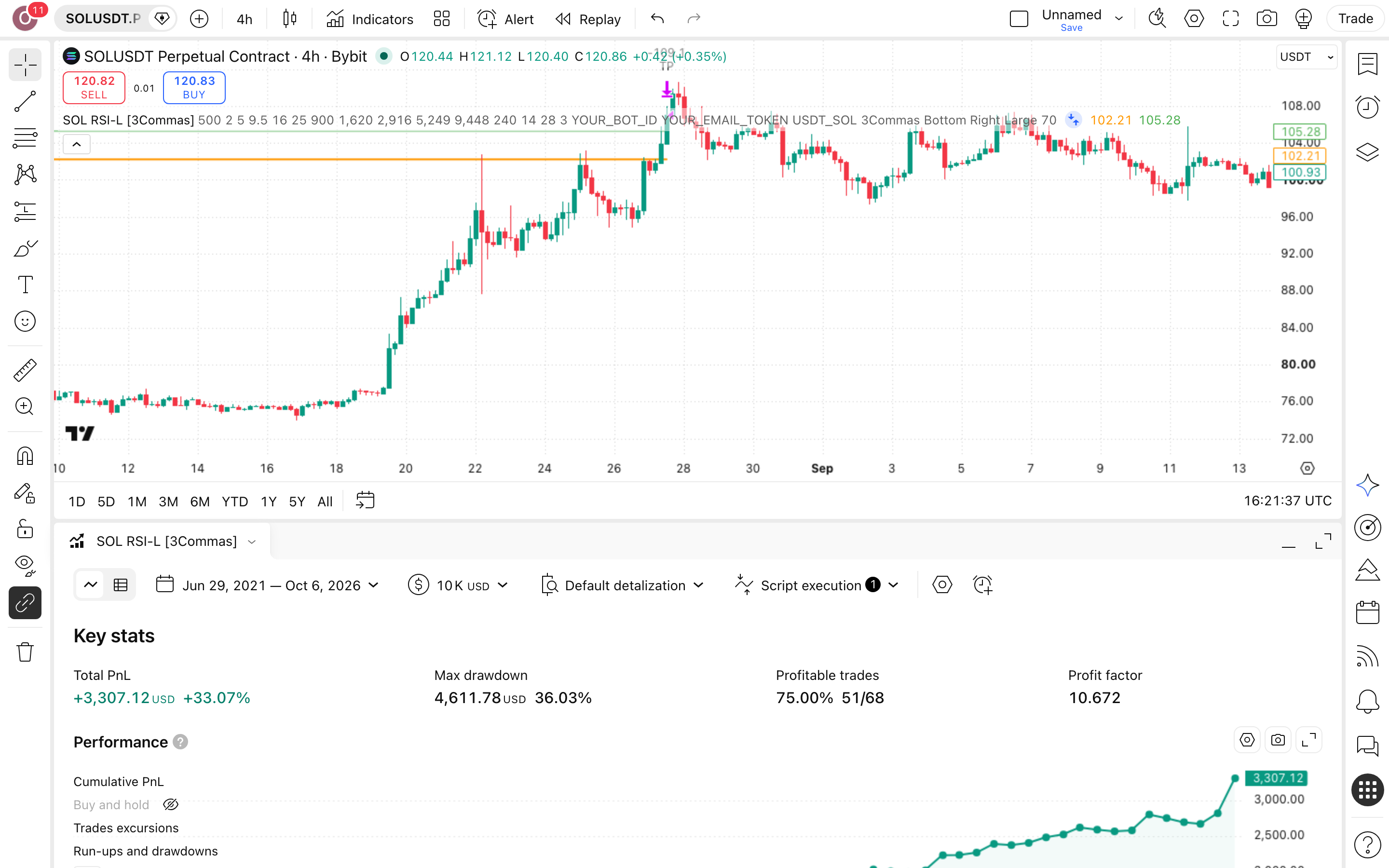This screenshot has width=1389, height=868.
Task: Undo the last chart action
Action: tap(657, 19)
